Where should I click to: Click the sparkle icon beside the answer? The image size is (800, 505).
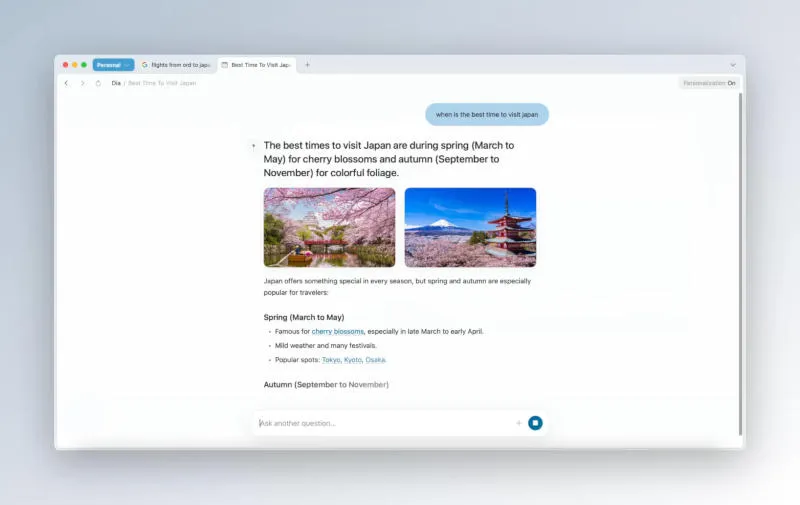point(254,146)
